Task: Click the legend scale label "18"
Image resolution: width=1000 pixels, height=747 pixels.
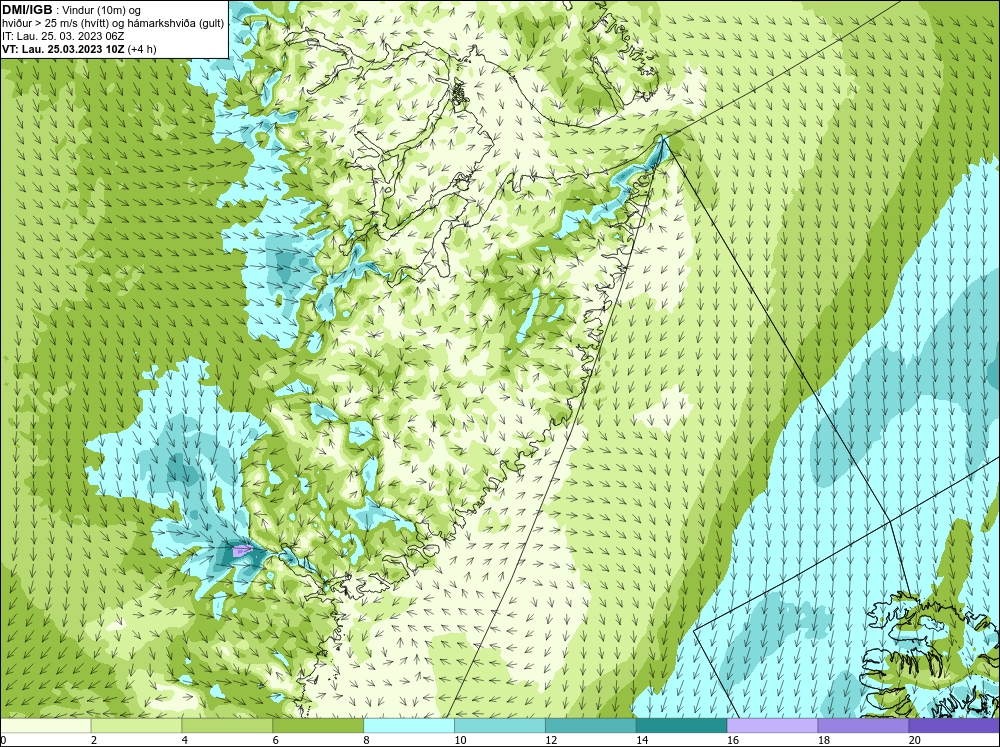Action: point(824,740)
